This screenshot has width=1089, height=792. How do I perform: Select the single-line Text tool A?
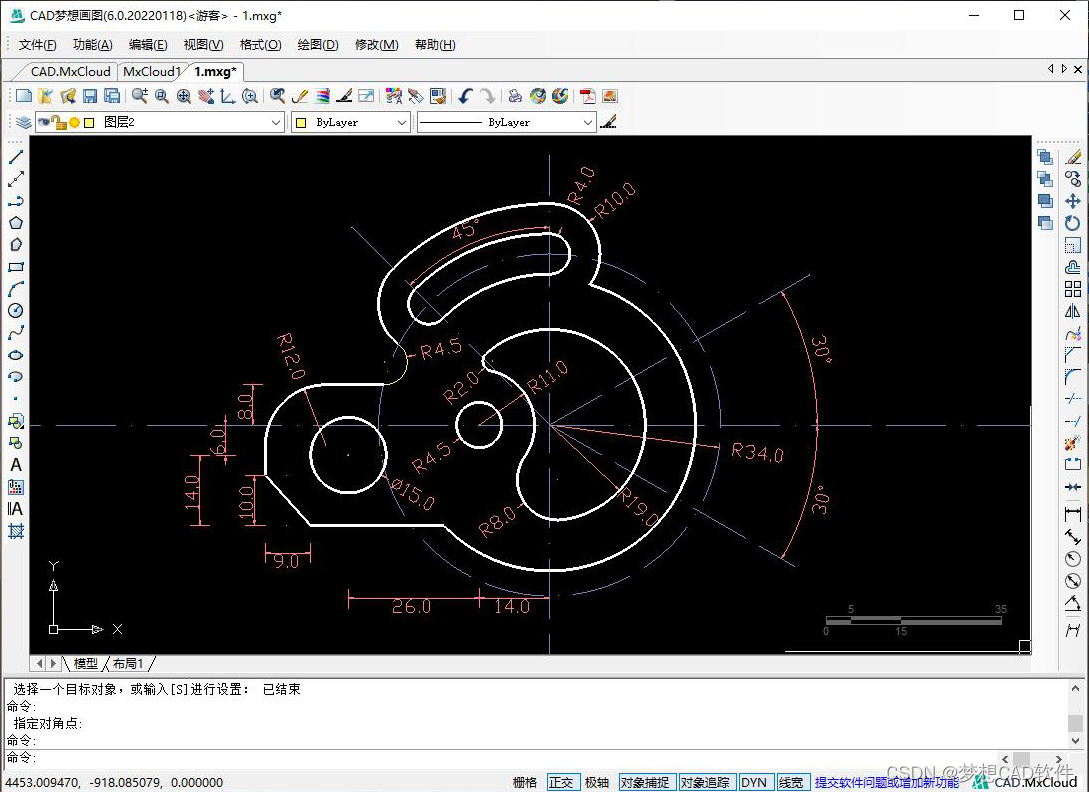click(16, 465)
